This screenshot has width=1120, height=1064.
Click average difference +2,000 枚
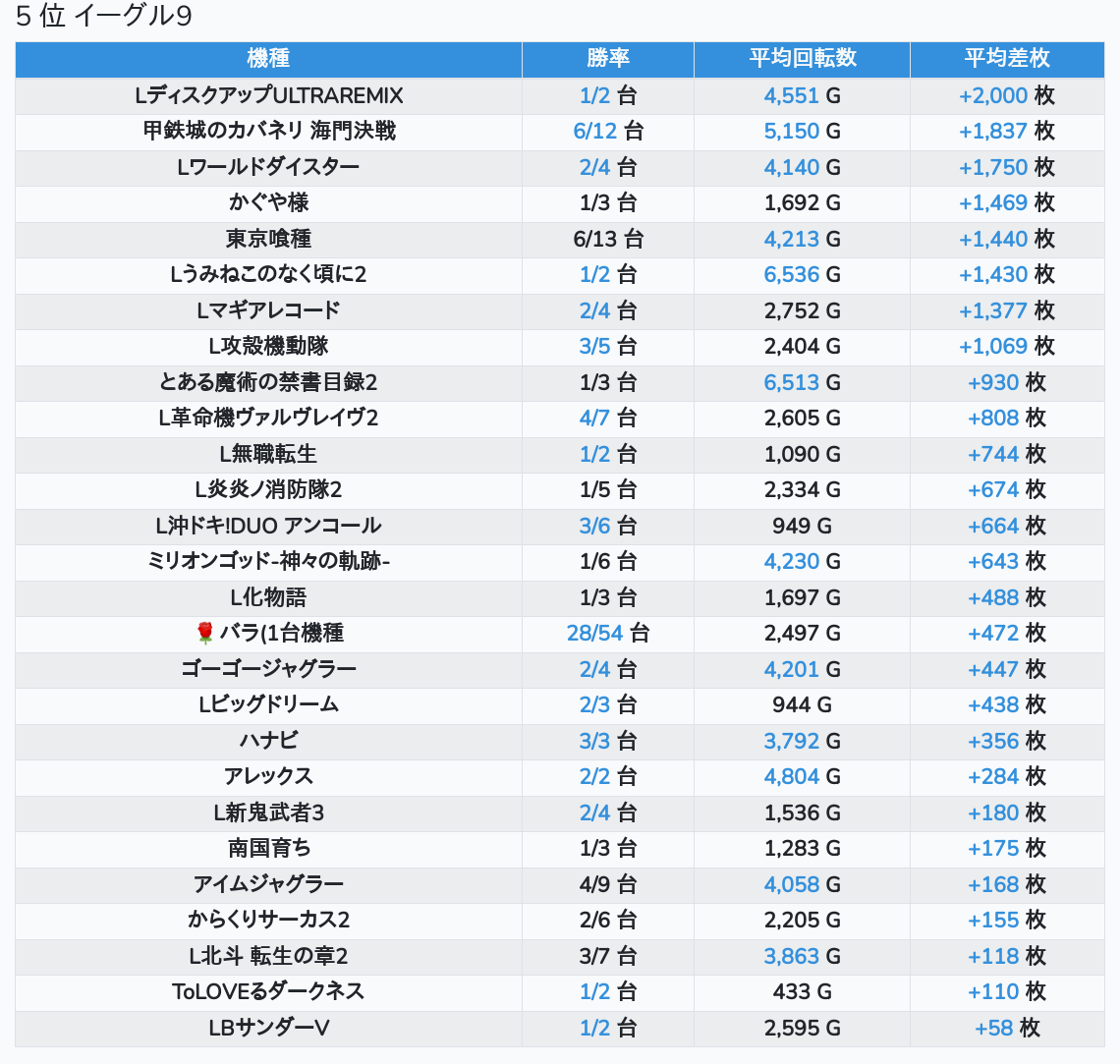1007,95
